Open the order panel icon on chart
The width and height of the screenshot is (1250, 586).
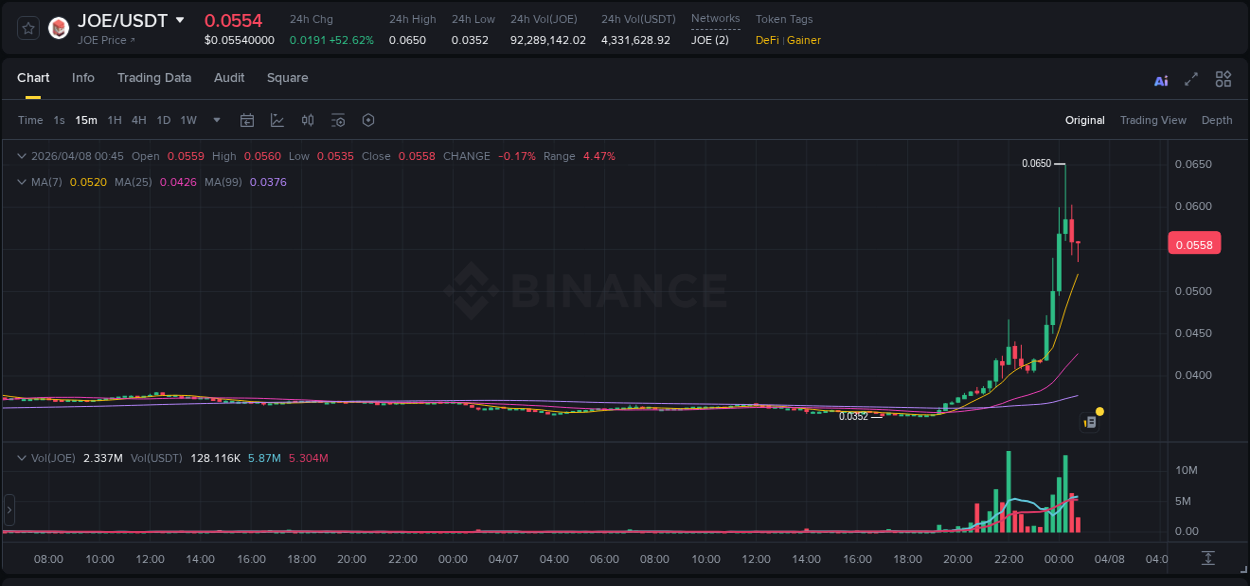tap(1091, 421)
